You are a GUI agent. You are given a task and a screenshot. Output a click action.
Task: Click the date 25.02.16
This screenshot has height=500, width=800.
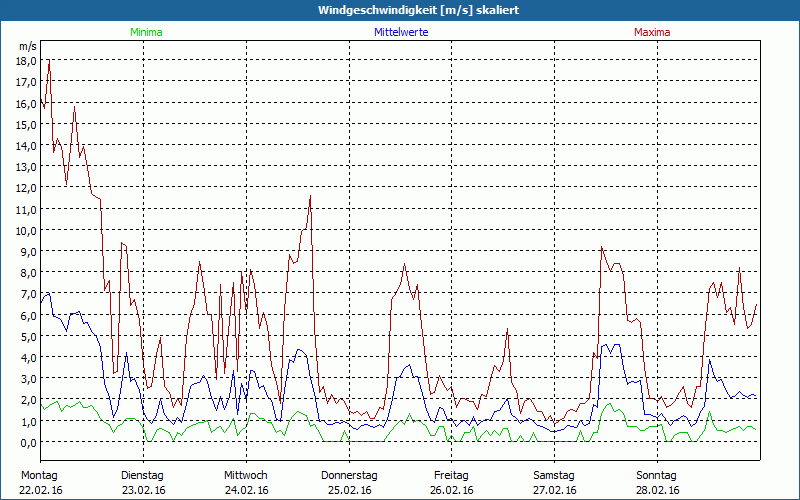349,490
